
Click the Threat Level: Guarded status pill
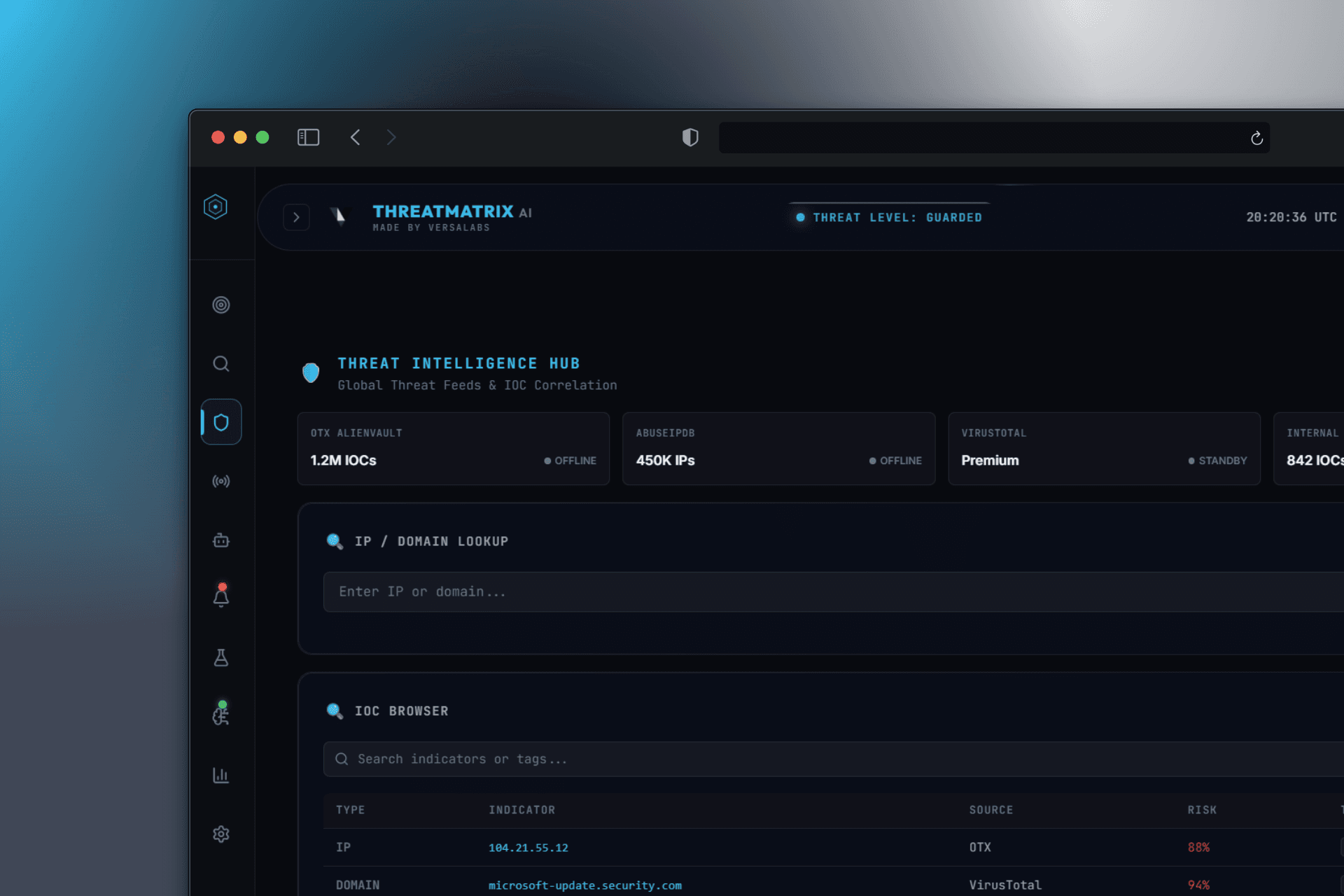tap(889, 218)
